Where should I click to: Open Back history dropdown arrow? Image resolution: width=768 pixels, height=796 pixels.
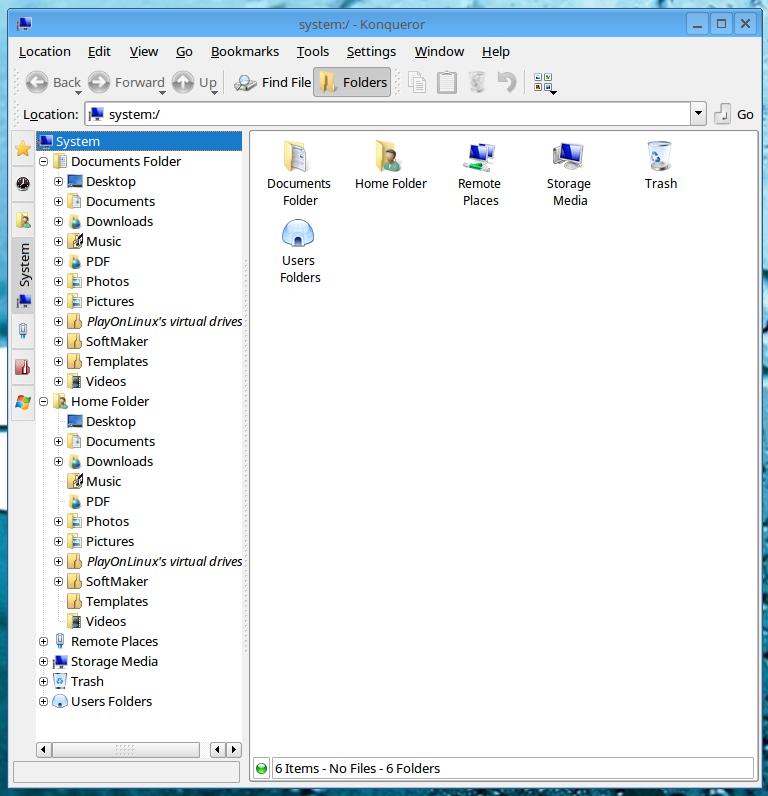click(x=78, y=92)
